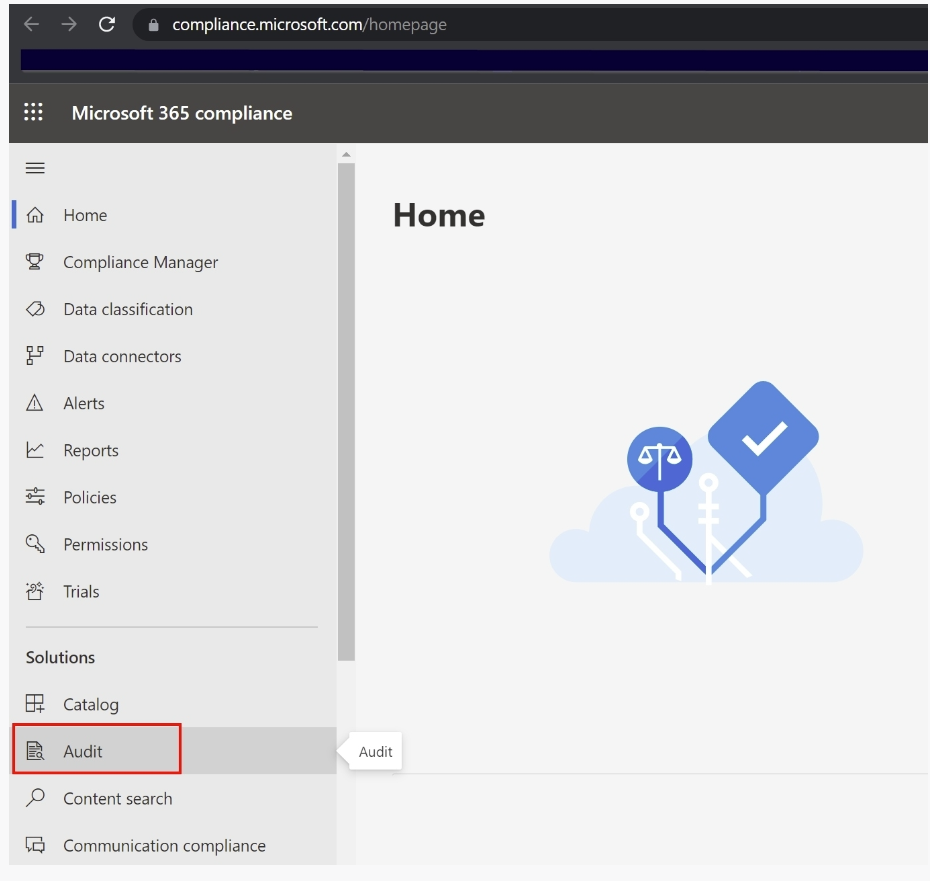The height and width of the screenshot is (881, 930).
Task: Click the Data connectors icon
Action: coord(35,356)
